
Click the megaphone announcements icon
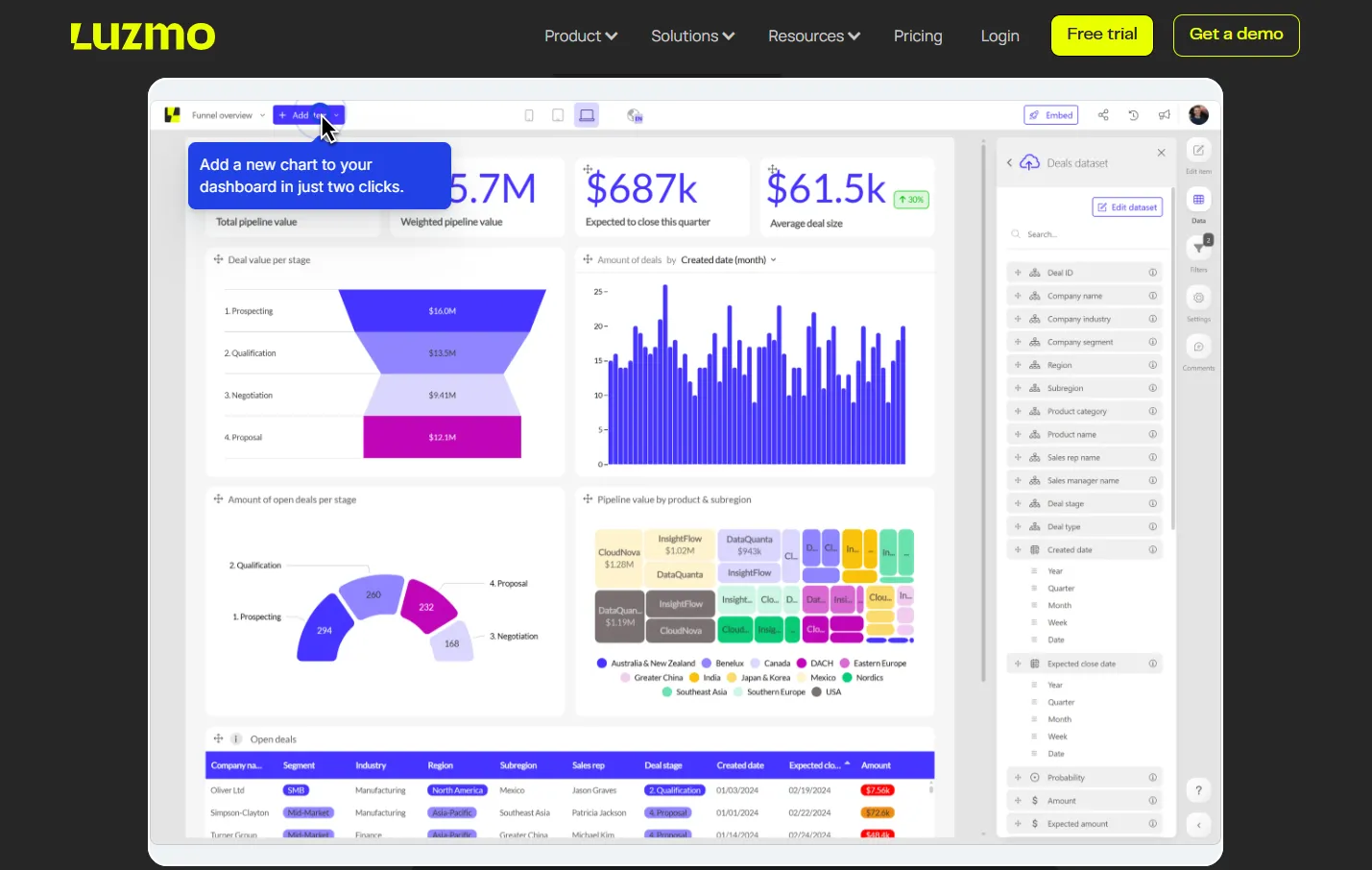point(1164,115)
